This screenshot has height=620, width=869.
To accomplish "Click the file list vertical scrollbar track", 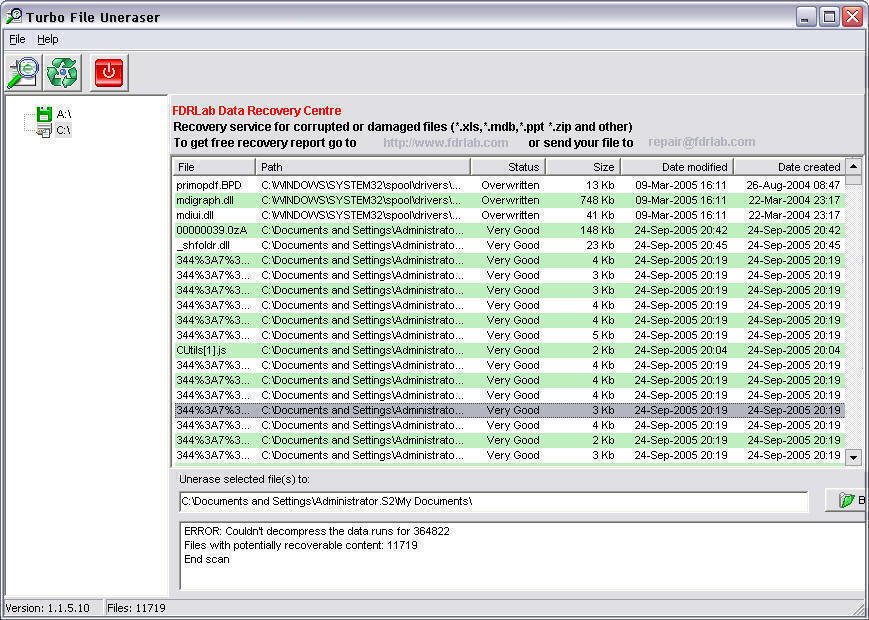I will pyautogui.click(x=853, y=317).
